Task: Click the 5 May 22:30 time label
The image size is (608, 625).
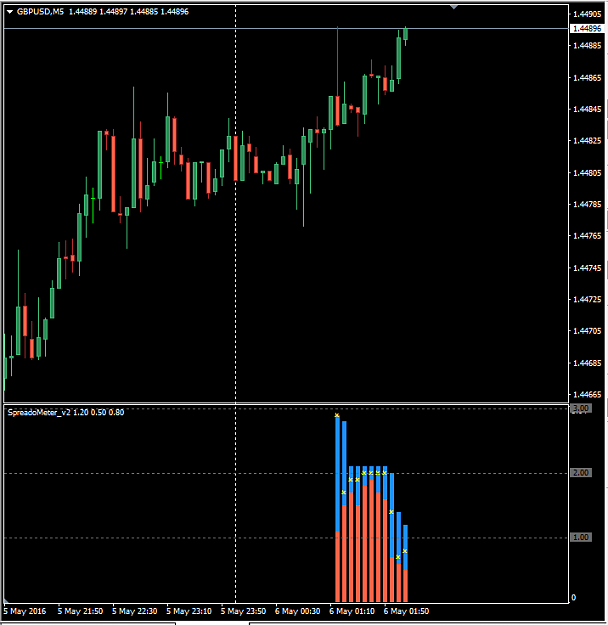Action: tap(135, 611)
